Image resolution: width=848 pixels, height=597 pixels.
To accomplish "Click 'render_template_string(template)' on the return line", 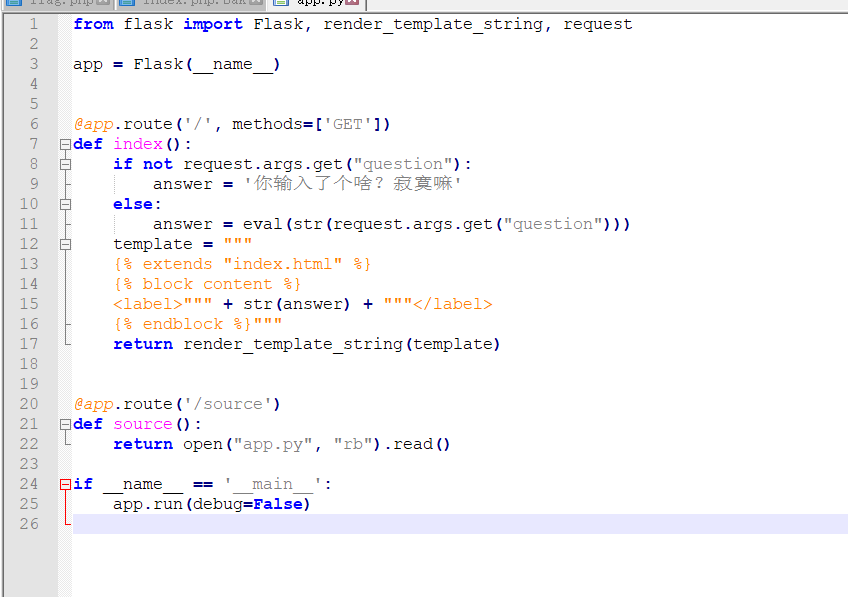I will pos(342,344).
